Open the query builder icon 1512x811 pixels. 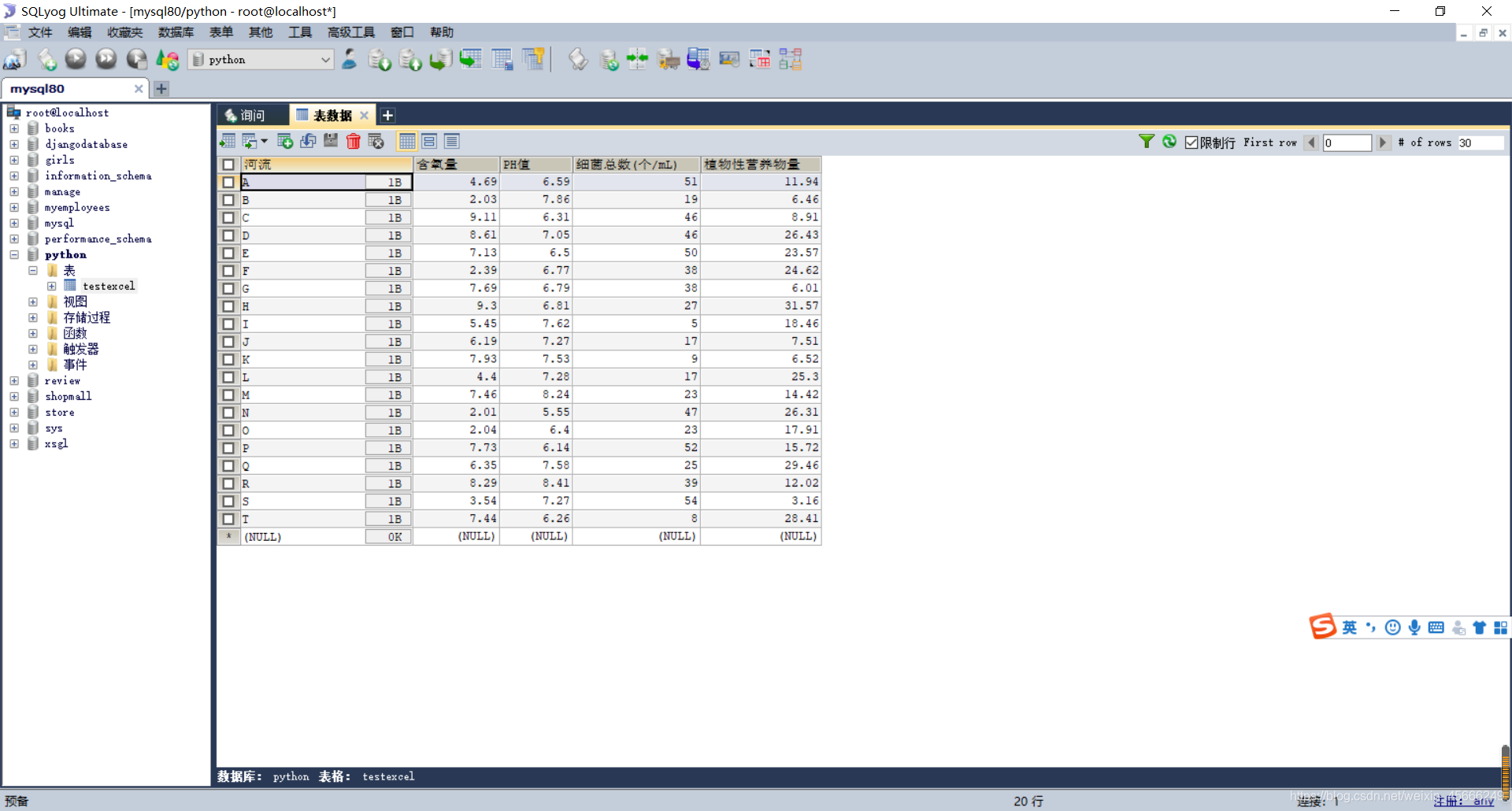(759, 59)
